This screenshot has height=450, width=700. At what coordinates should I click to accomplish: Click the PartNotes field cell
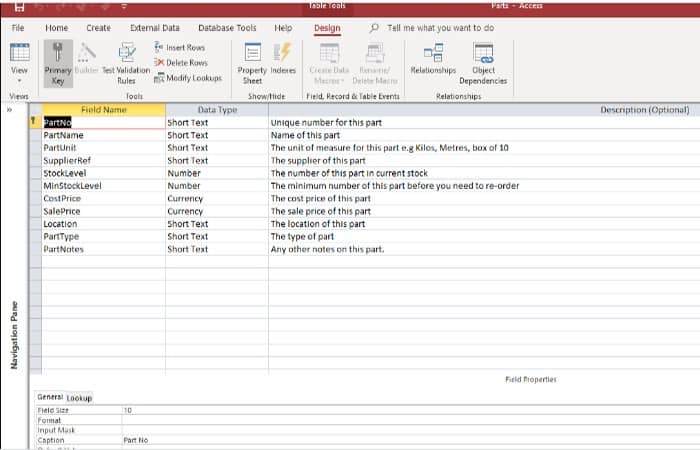pyautogui.click(x=104, y=250)
